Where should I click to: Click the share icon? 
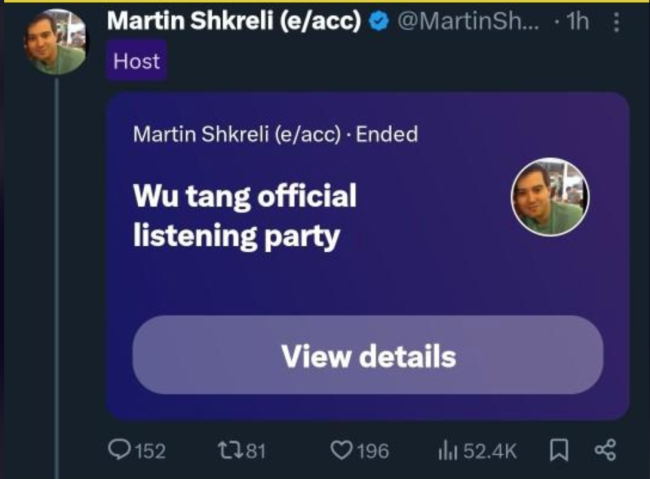point(604,451)
